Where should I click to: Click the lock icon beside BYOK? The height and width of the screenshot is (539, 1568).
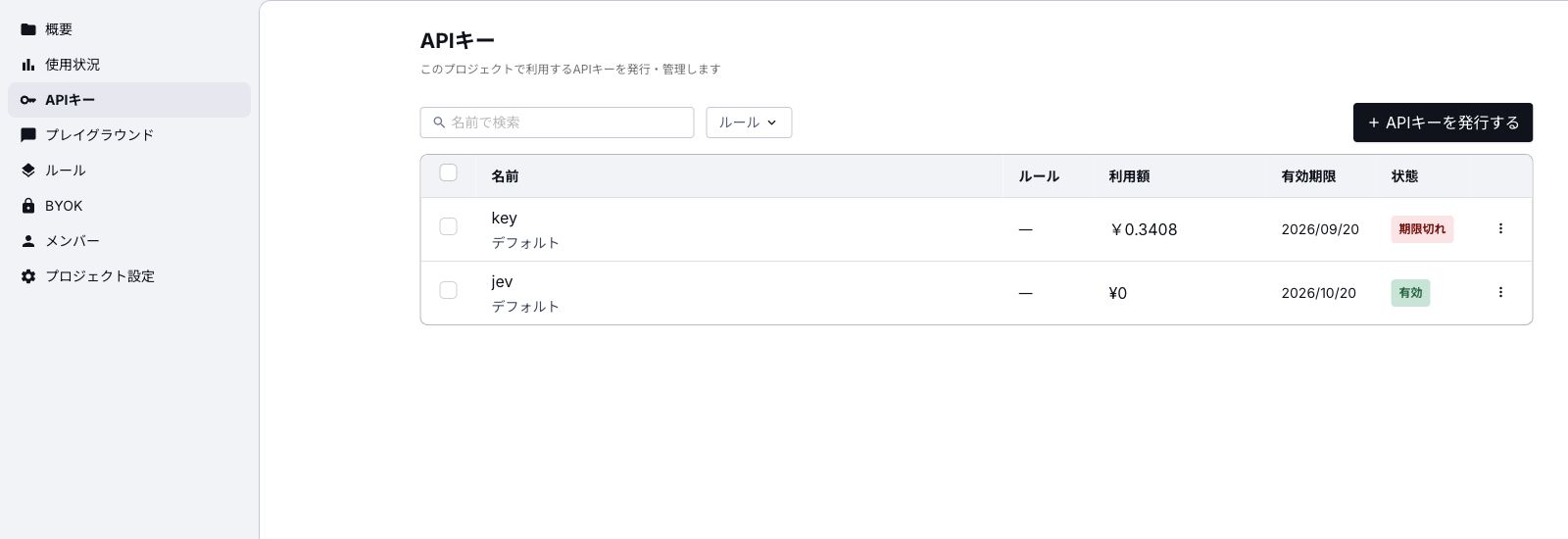[x=28, y=206]
